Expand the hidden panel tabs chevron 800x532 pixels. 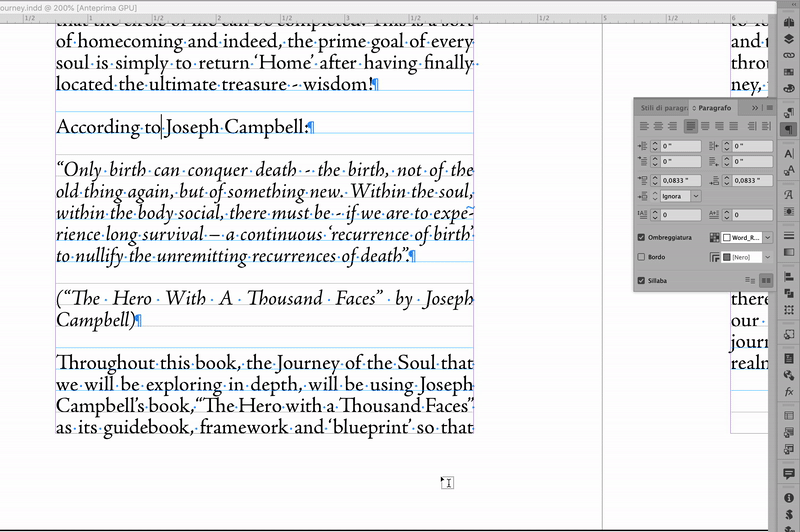coord(755,108)
